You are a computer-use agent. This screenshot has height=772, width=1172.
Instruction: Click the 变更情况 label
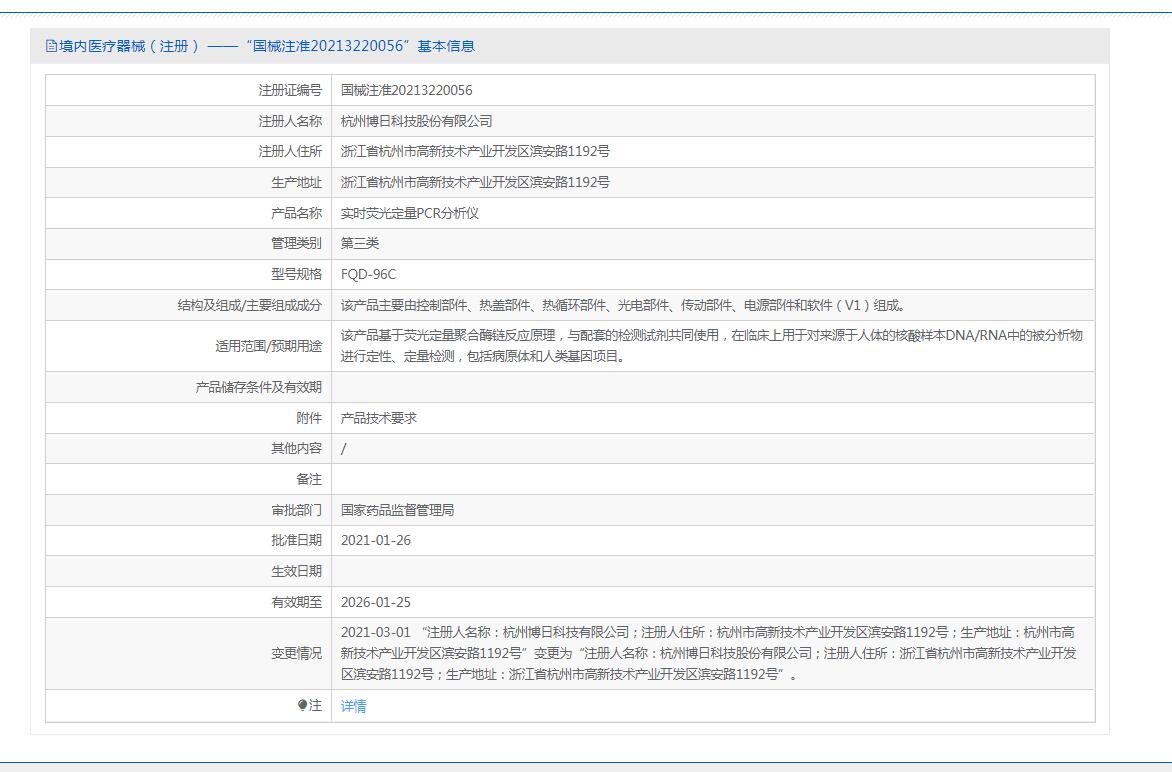[x=297, y=653]
